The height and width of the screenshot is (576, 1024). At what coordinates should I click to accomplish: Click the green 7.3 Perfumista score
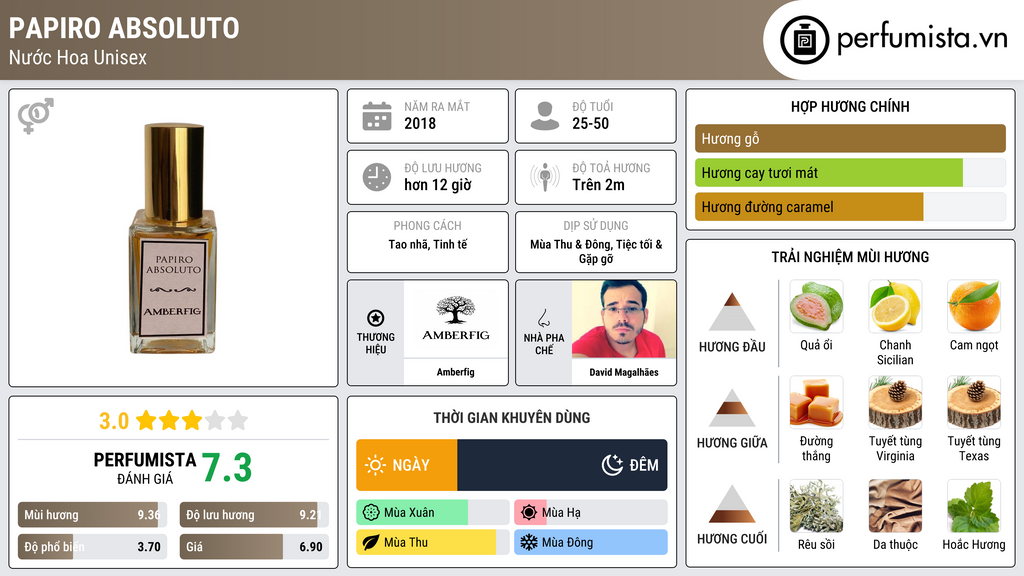(x=227, y=468)
